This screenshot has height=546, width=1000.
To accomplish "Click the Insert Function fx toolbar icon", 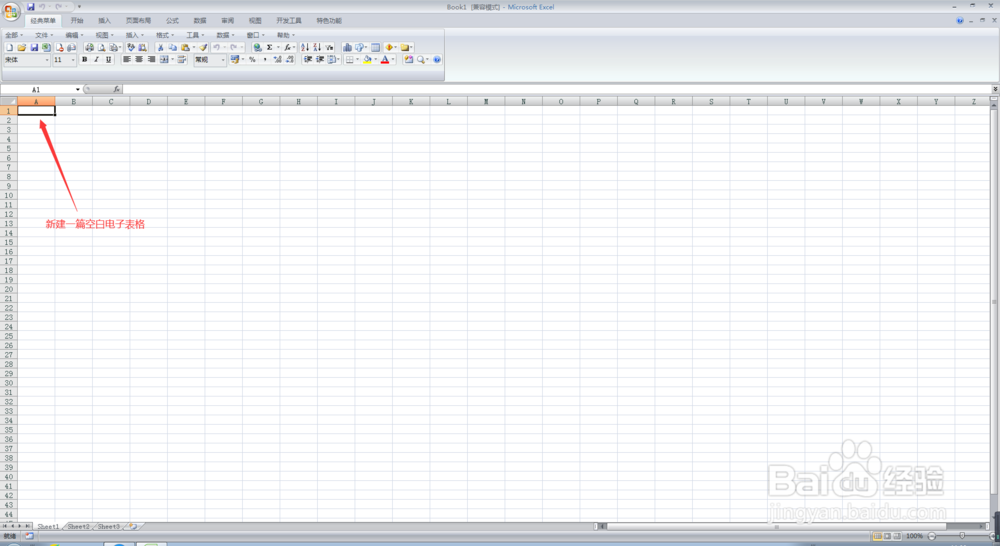I will tap(287, 47).
